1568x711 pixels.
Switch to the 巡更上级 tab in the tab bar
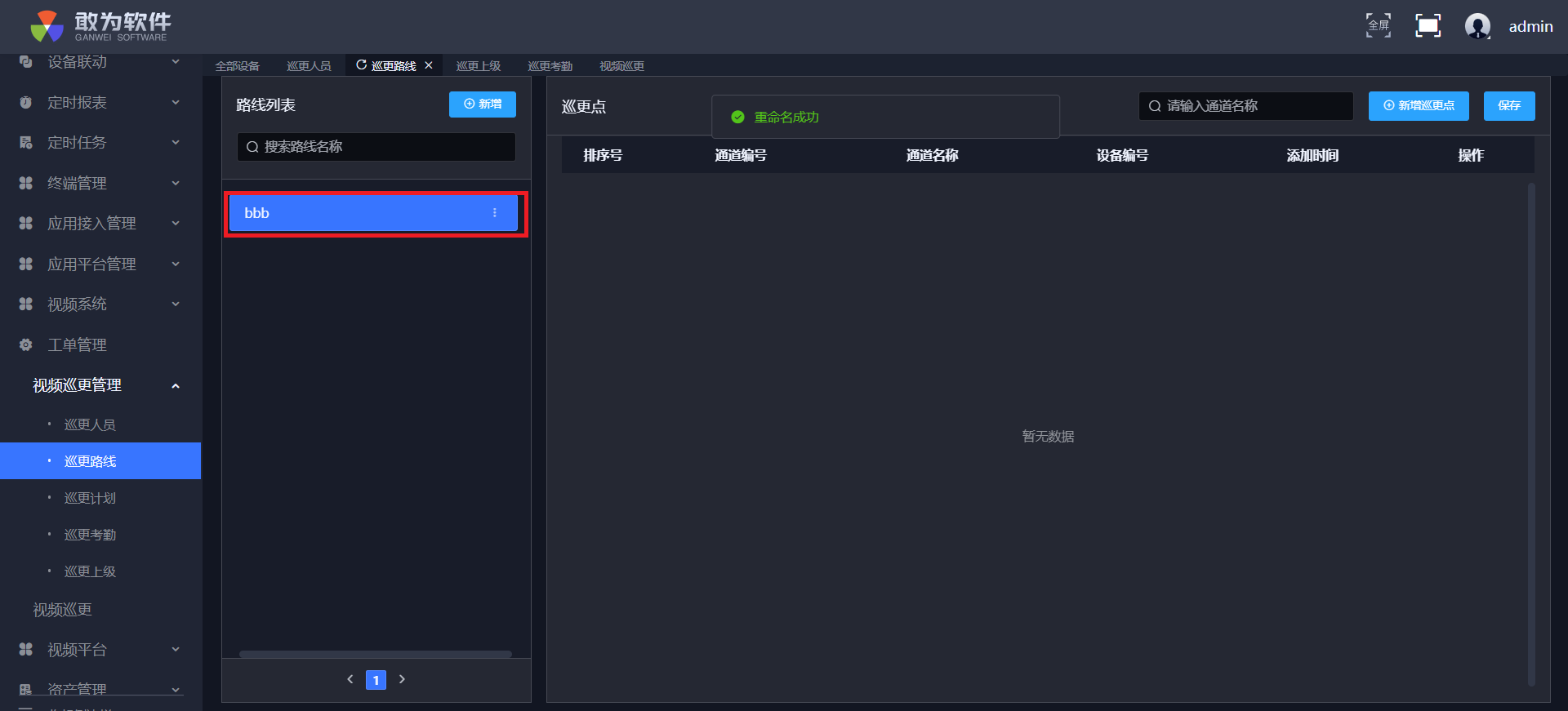[479, 66]
